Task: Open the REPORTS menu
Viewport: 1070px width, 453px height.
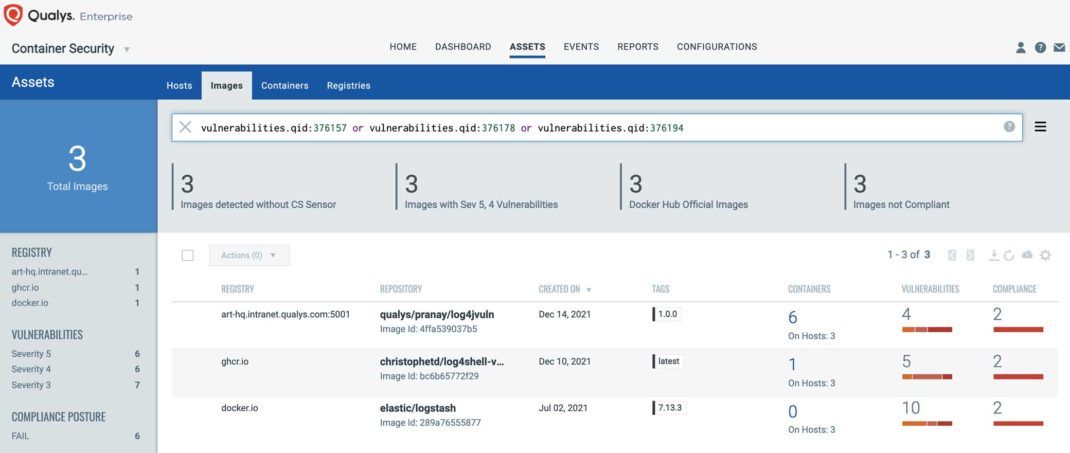Action: (638, 47)
